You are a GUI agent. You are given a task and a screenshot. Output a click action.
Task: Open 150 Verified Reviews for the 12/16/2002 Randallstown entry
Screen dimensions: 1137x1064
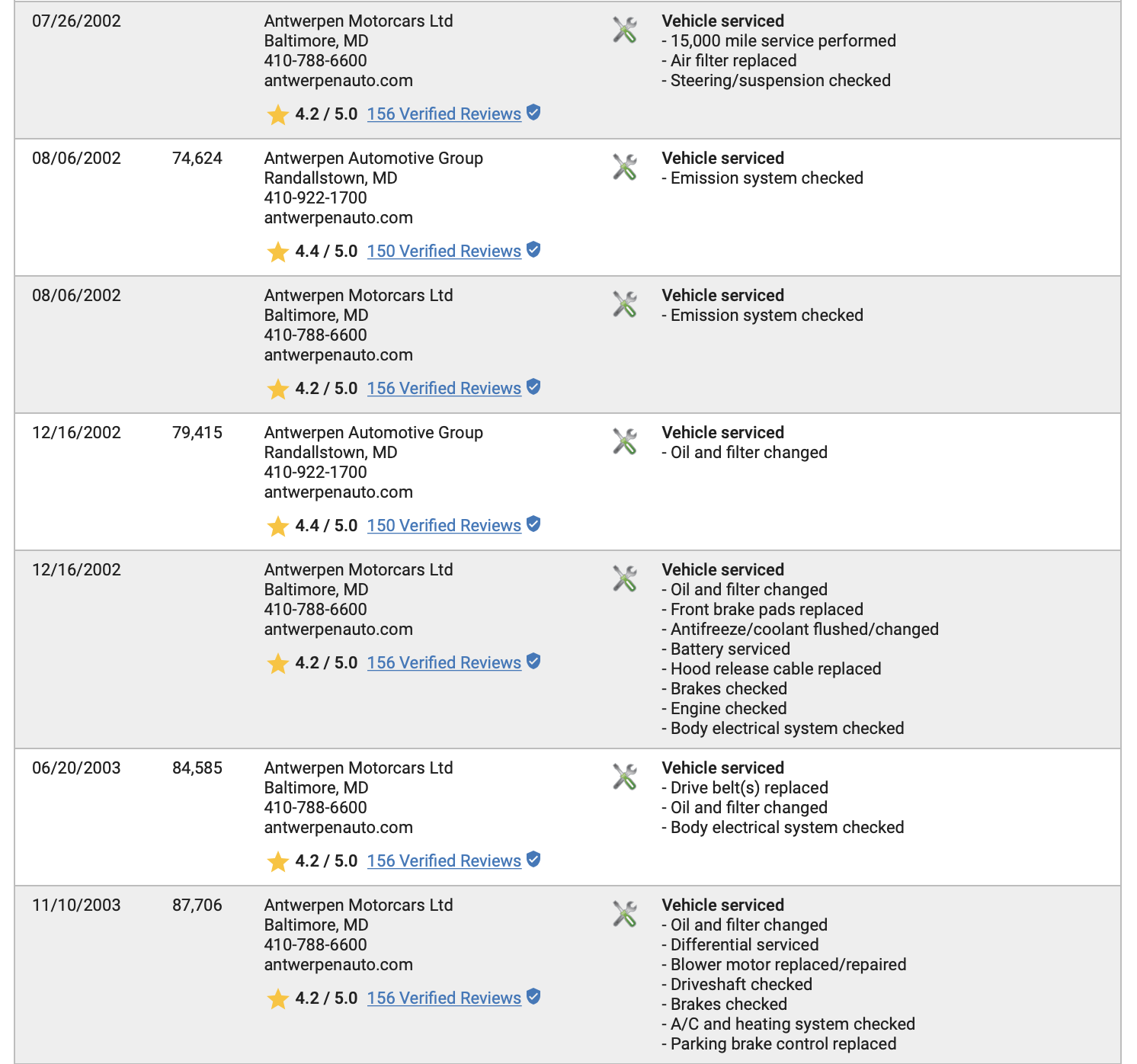pos(444,525)
